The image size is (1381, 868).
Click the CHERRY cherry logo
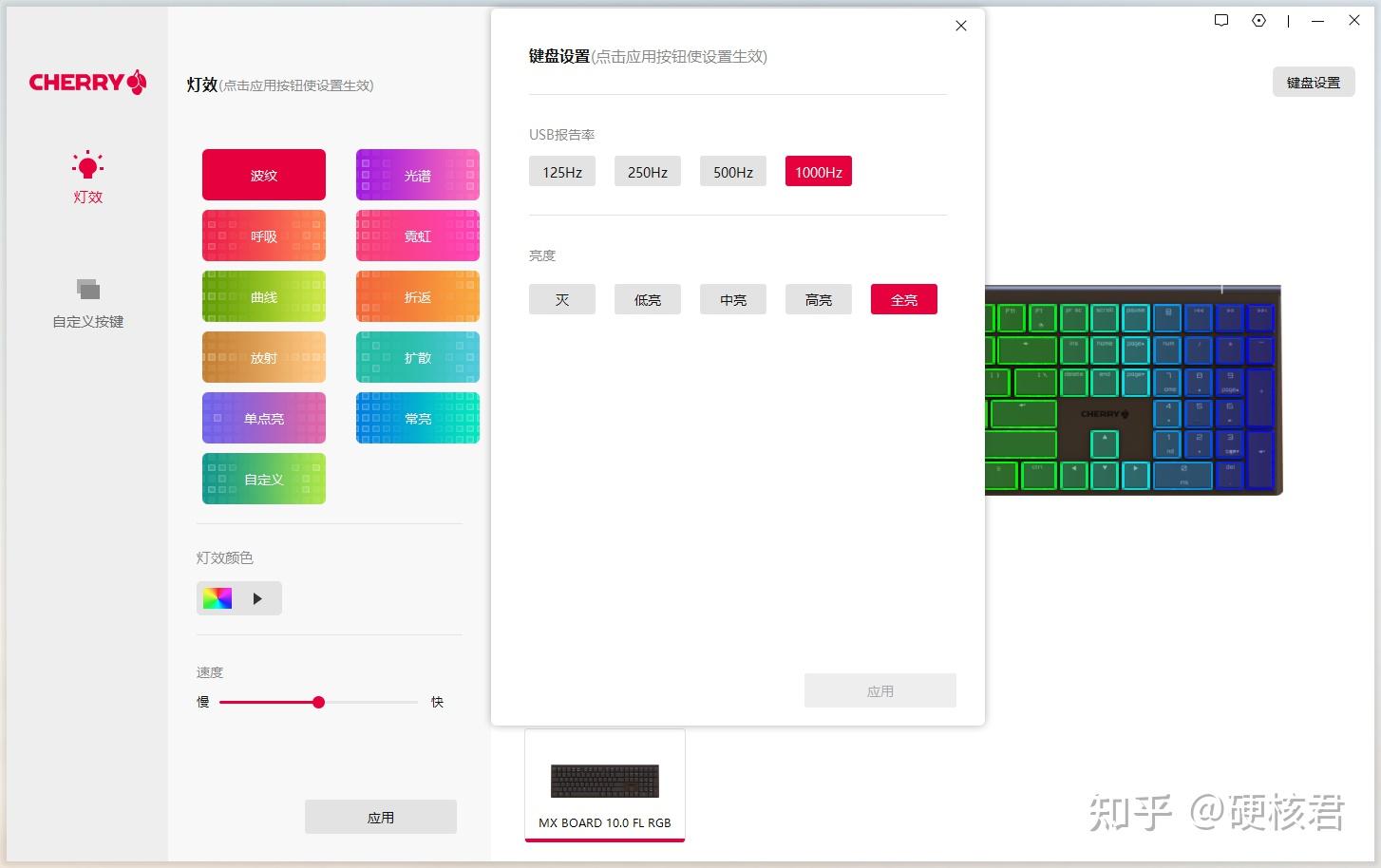click(87, 83)
